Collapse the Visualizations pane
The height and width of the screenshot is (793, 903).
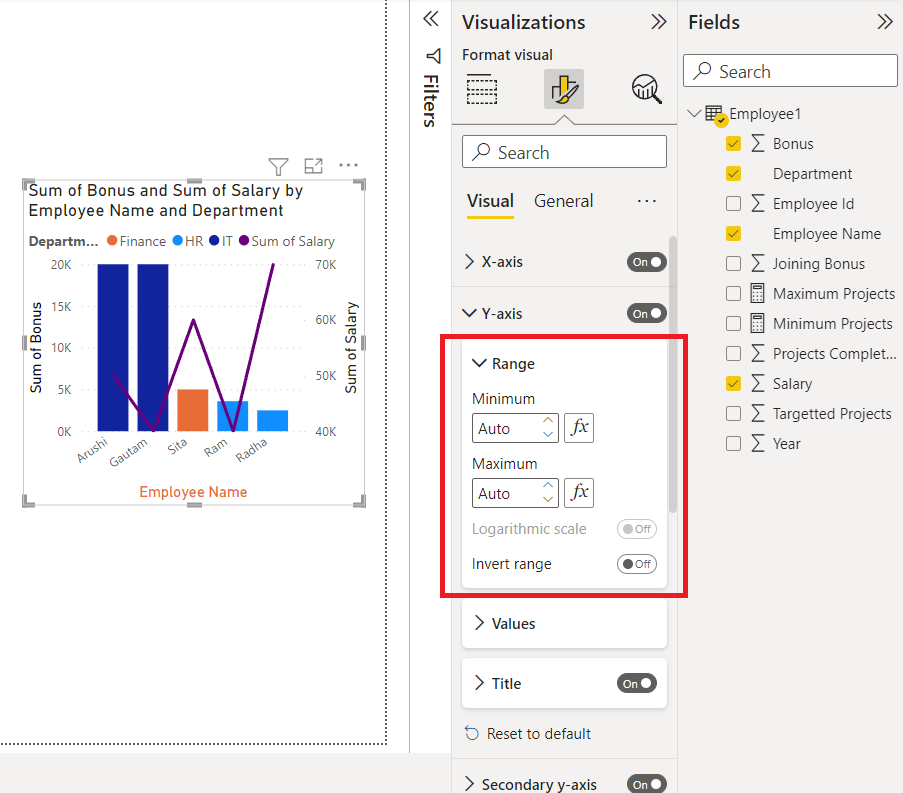658,22
